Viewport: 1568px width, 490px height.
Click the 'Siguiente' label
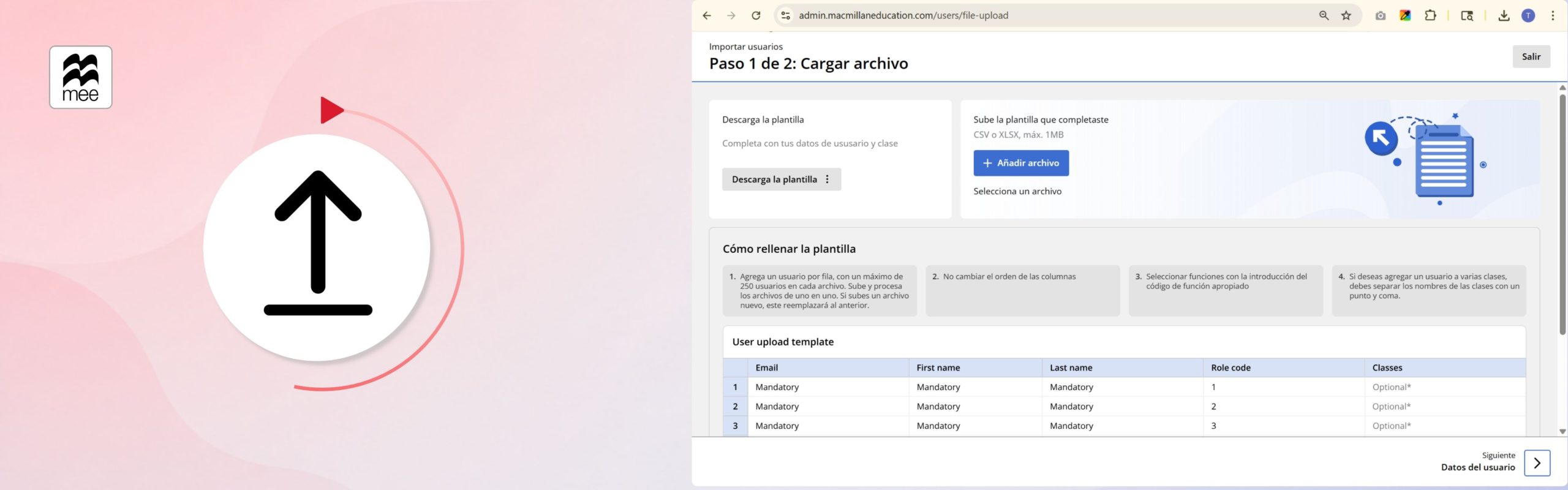pyautogui.click(x=1498, y=455)
